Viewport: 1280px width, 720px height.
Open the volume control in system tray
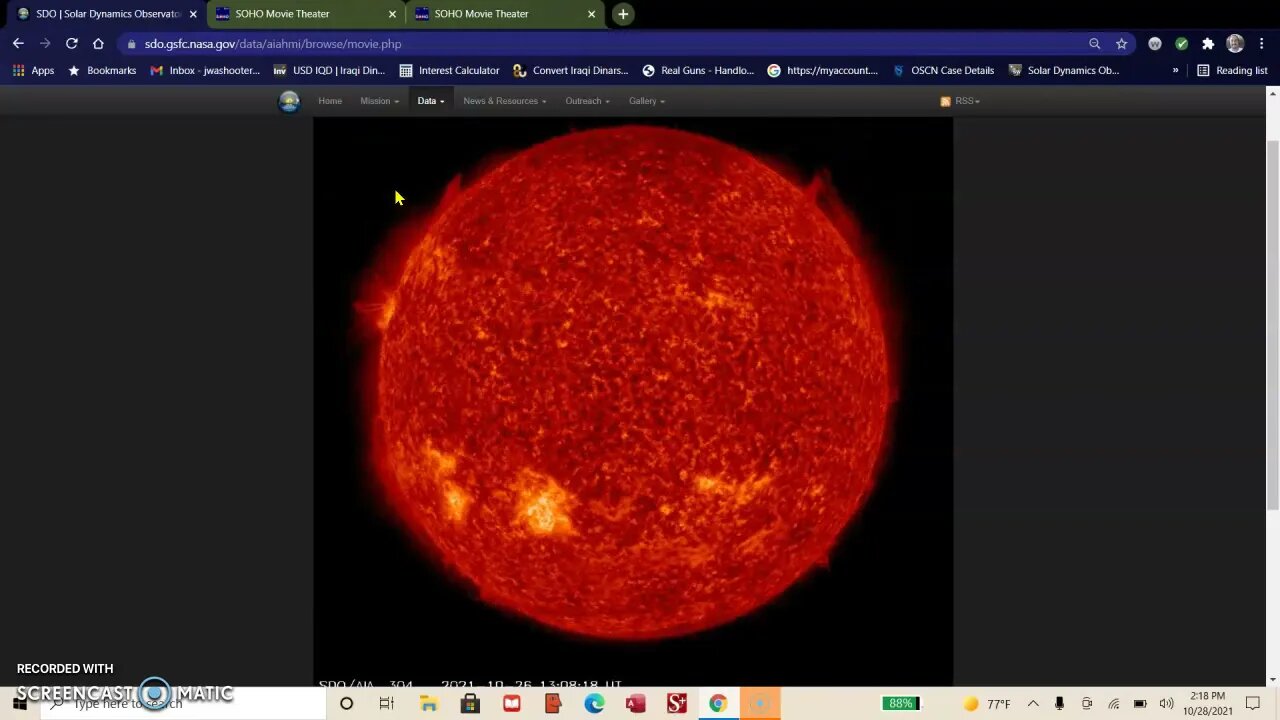[x=1166, y=704]
